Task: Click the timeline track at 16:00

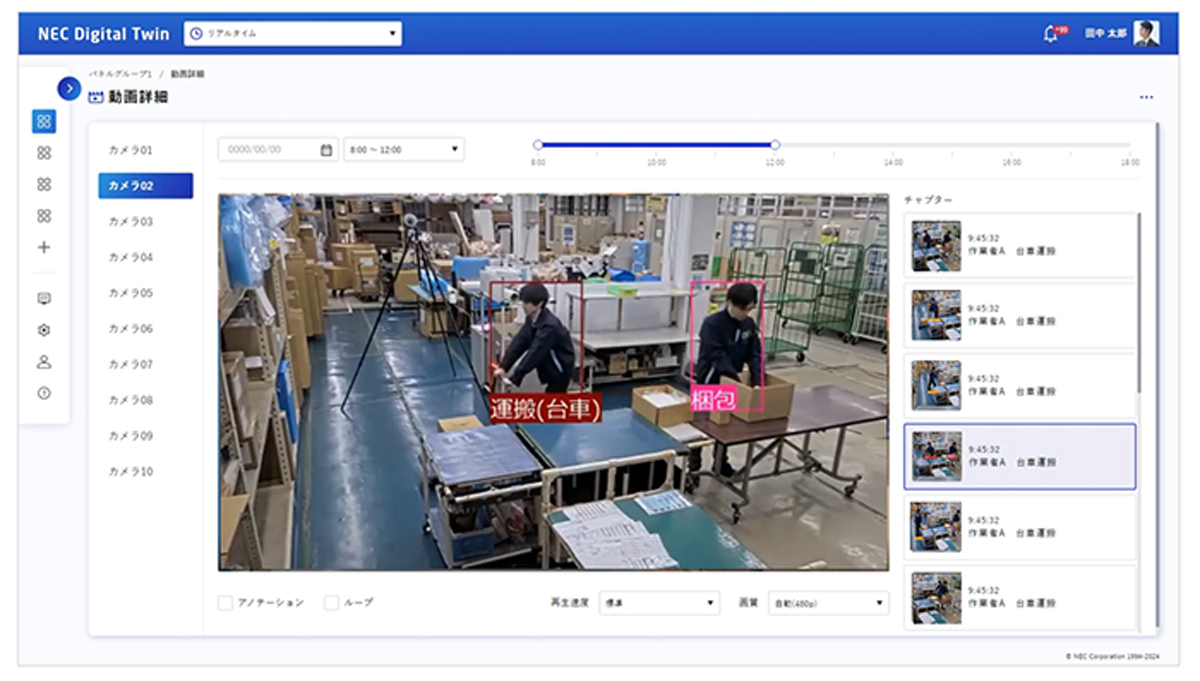Action: pos(1012,145)
